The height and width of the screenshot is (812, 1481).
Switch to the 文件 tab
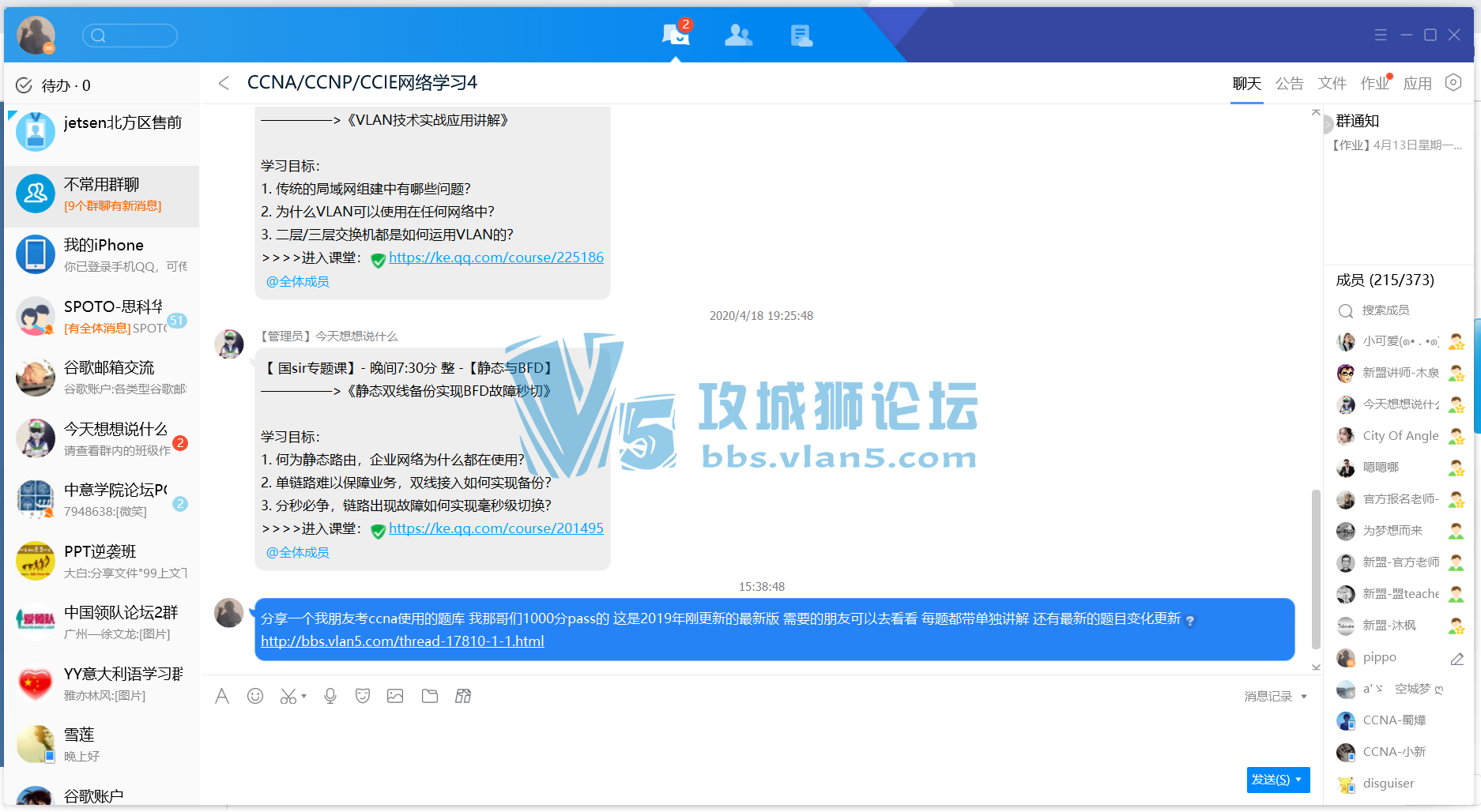coord(1332,84)
